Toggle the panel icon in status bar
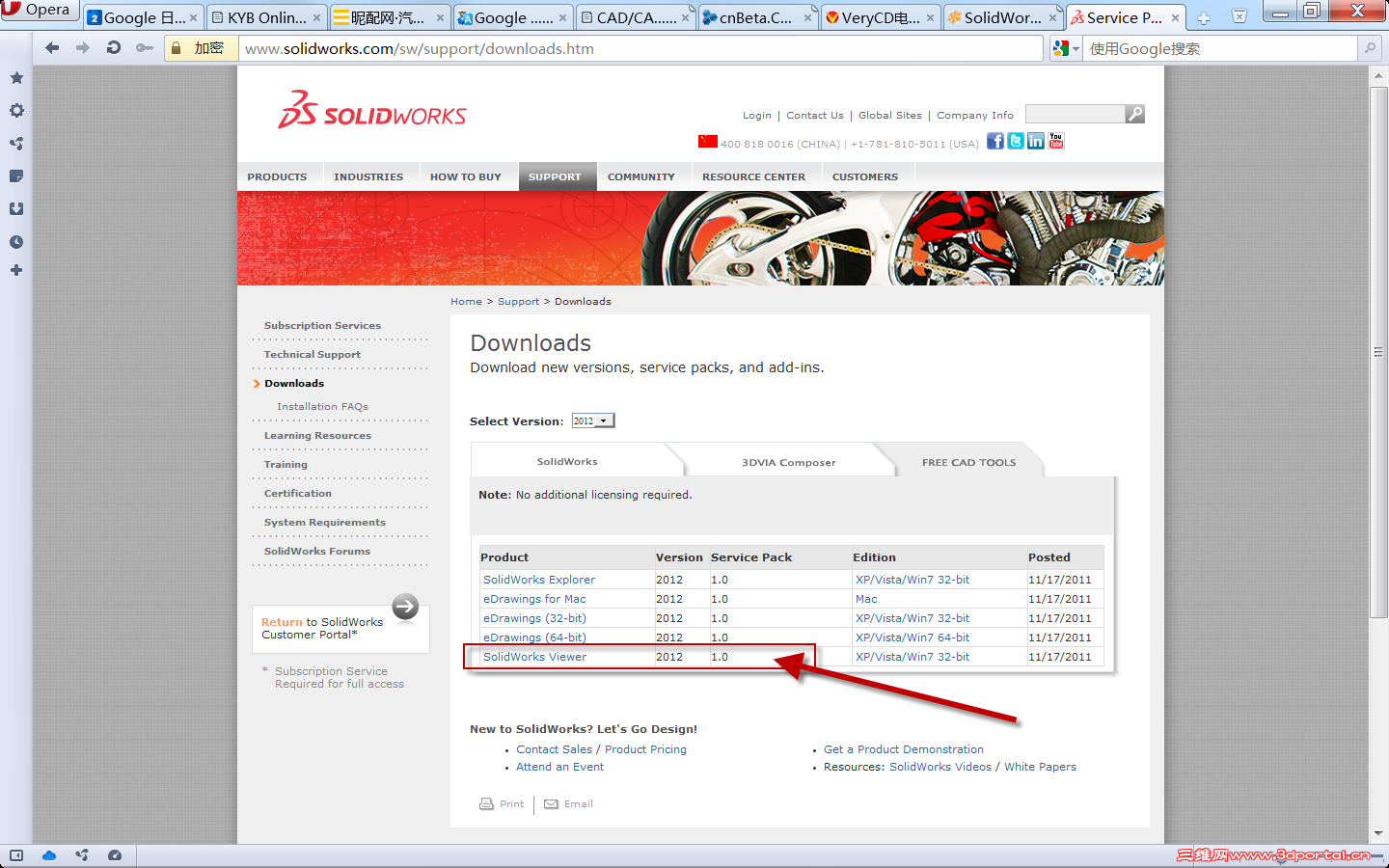1389x868 pixels. click(16, 855)
